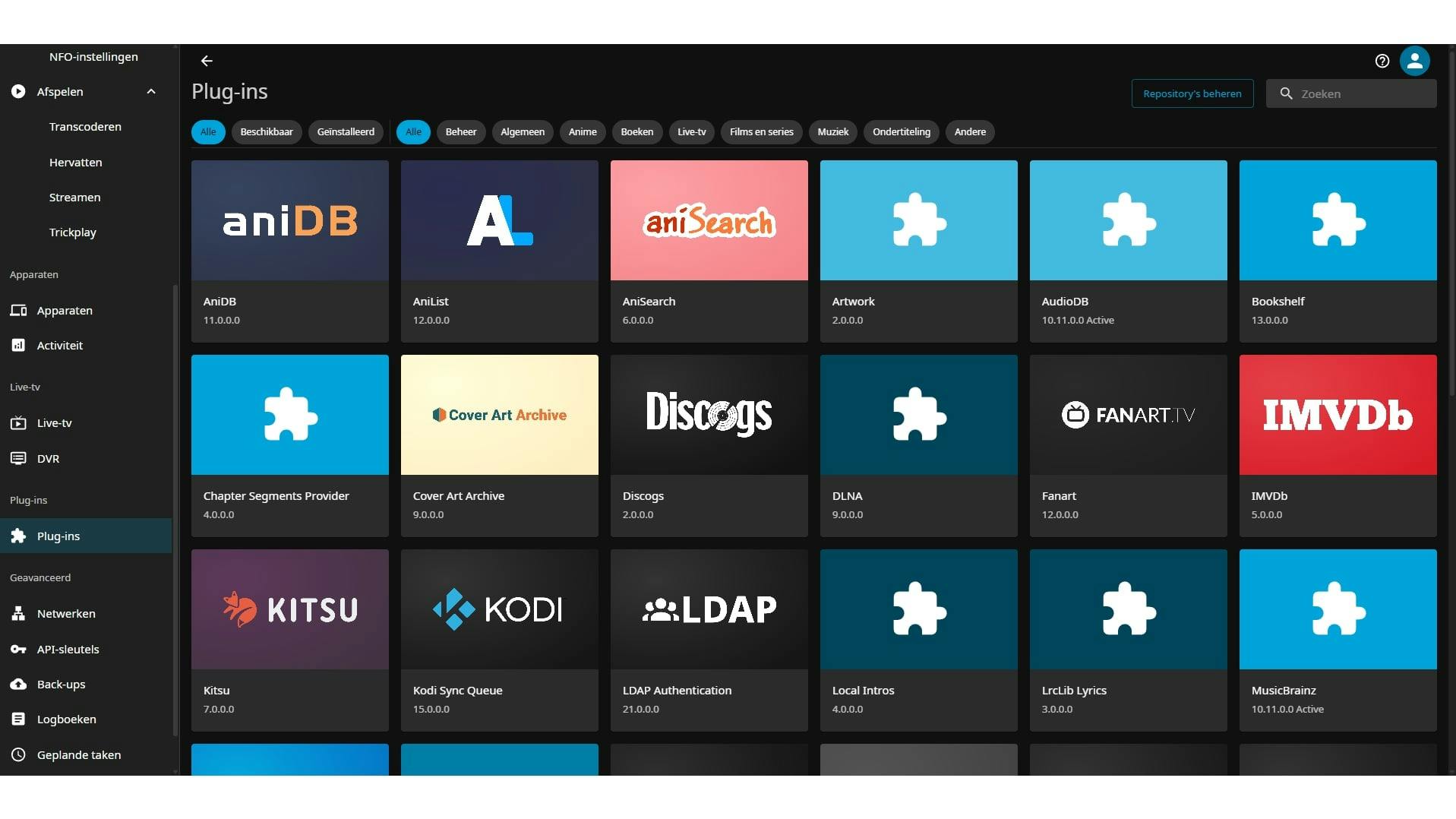Image resolution: width=1456 pixels, height=819 pixels.
Task: Filter plug-ins by Geïnstalleerd
Action: [346, 132]
